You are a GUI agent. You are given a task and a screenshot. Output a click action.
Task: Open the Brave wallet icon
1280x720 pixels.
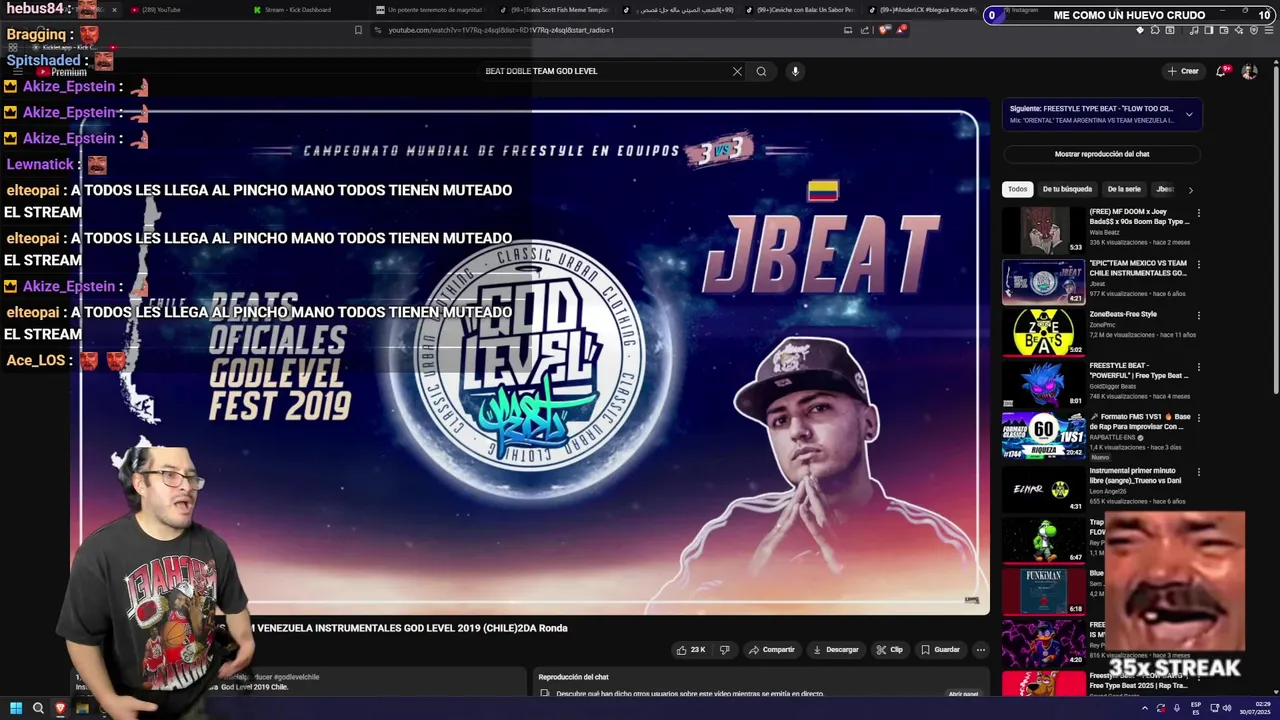click(1223, 30)
